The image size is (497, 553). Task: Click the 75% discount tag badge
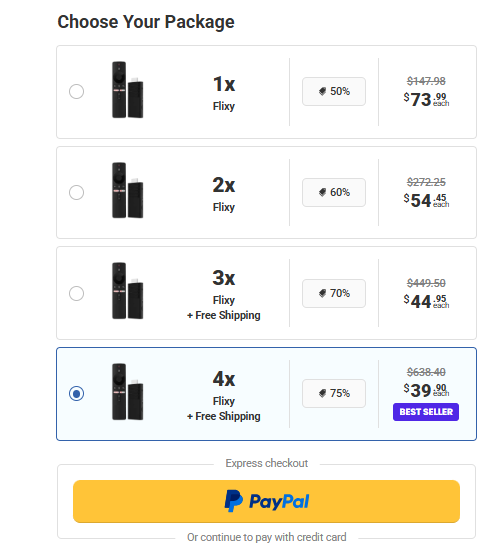(334, 393)
